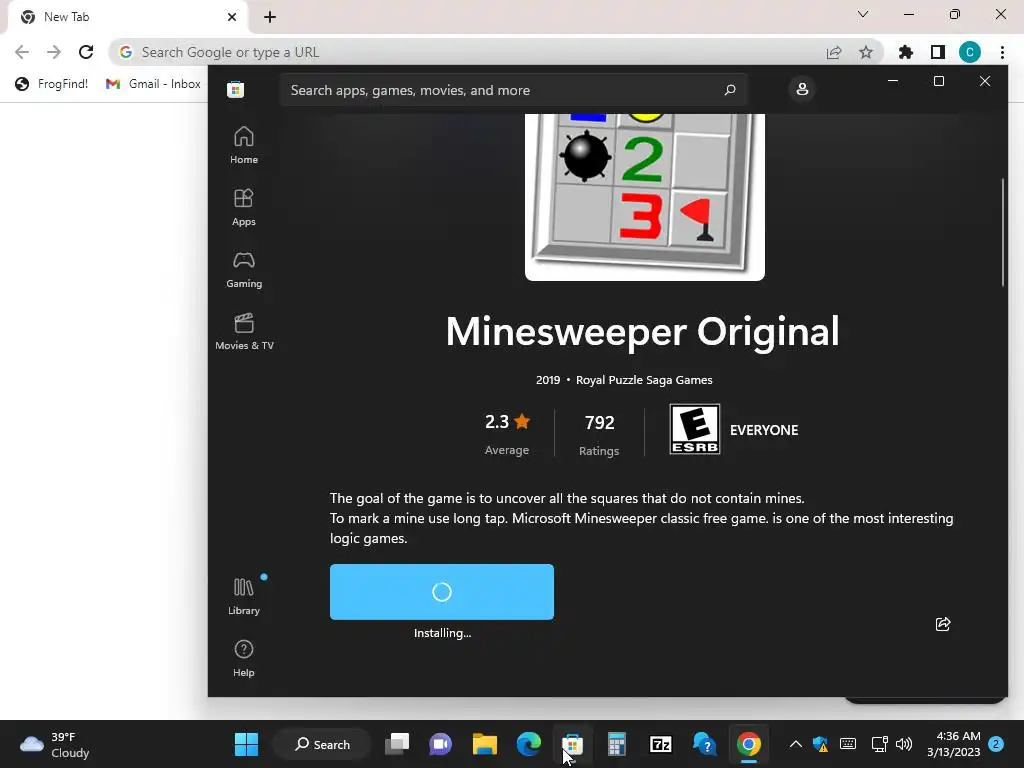This screenshot has width=1024, height=768.
Task: Go to Gaming section in Store
Action: 244,269
